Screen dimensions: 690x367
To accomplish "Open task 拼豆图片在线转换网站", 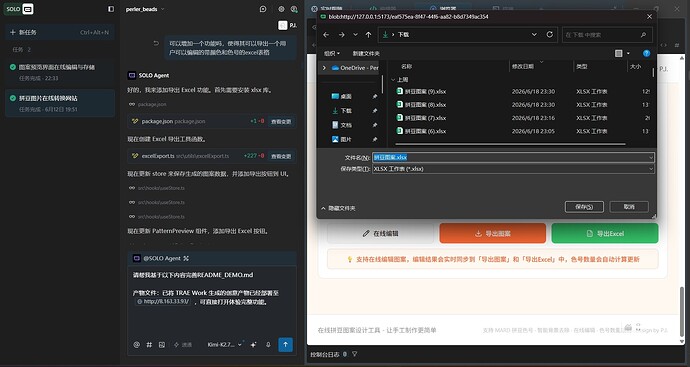I will click(x=60, y=103).
